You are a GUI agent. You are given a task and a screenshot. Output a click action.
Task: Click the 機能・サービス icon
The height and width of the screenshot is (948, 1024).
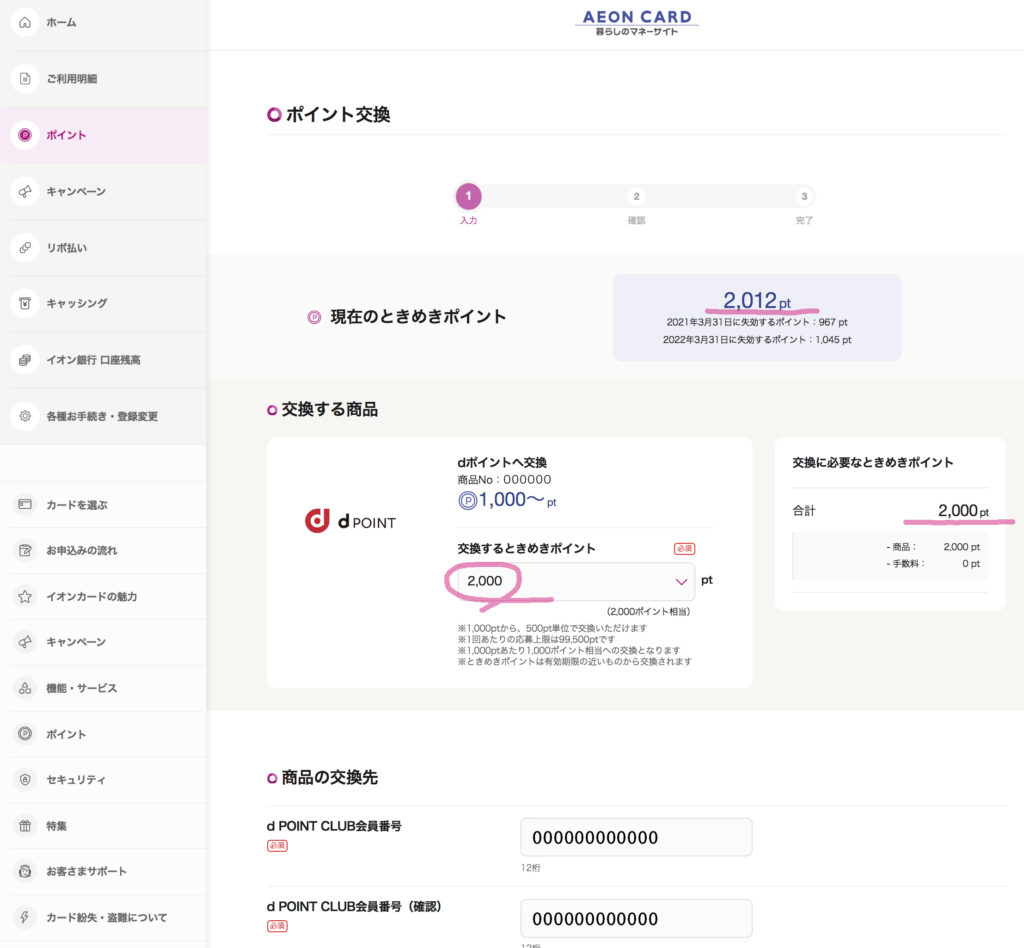tap(25, 688)
